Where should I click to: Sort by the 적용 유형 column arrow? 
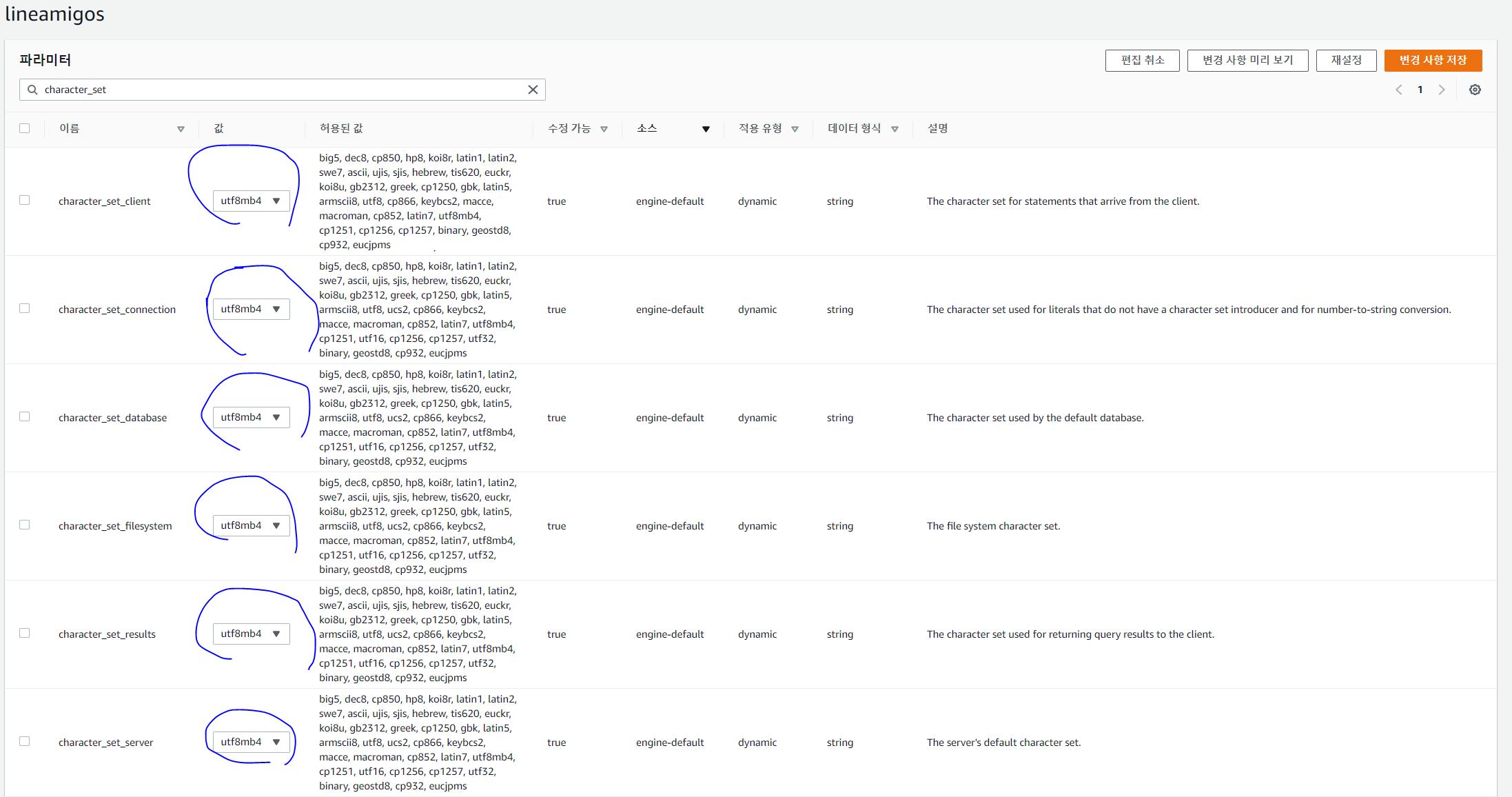[x=795, y=129]
